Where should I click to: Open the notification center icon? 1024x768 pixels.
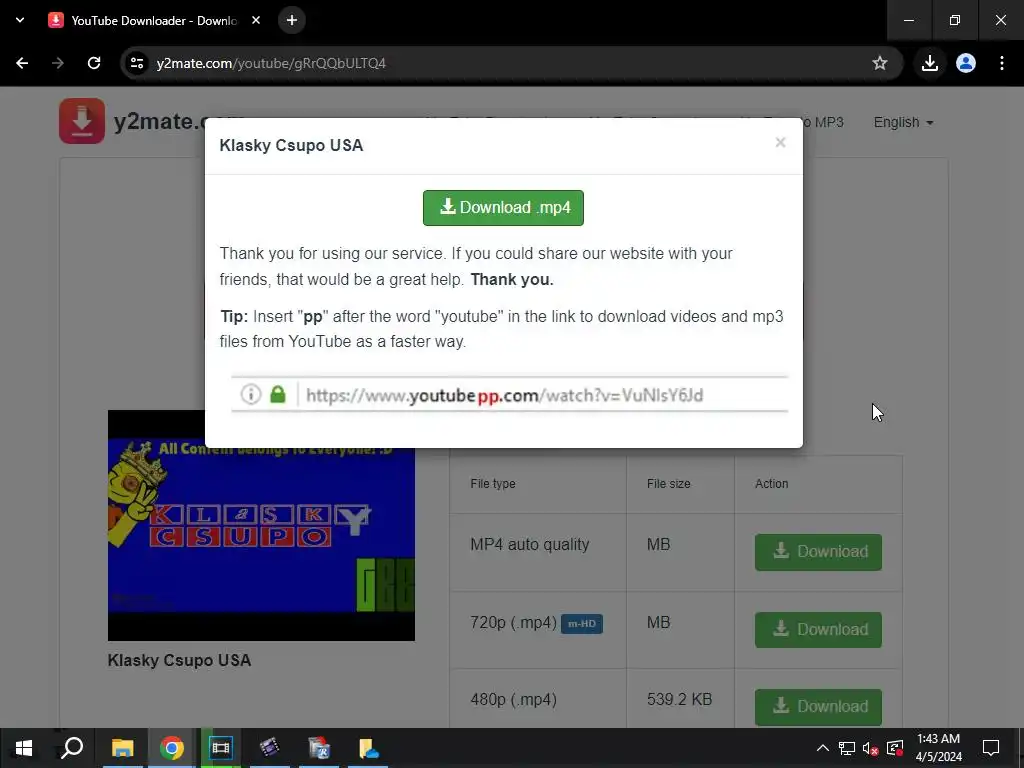click(991, 748)
